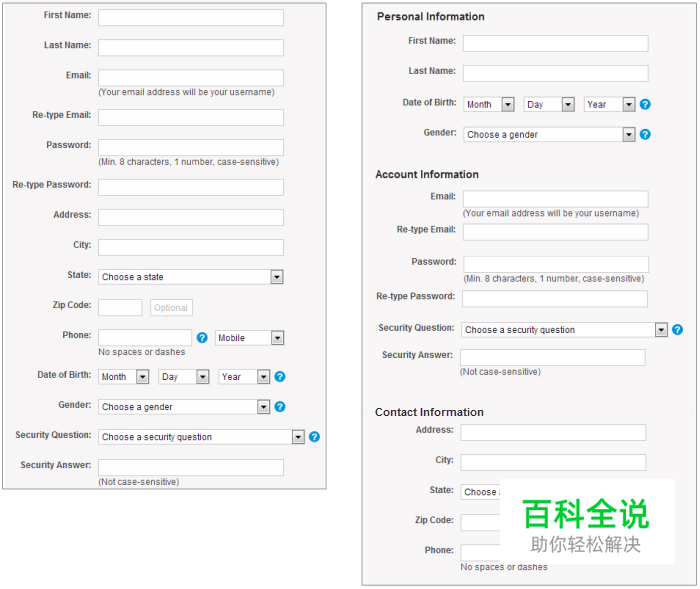The height and width of the screenshot is (589, 700).
Task: Click the left form's Re-type Email field
Action: 191,117
